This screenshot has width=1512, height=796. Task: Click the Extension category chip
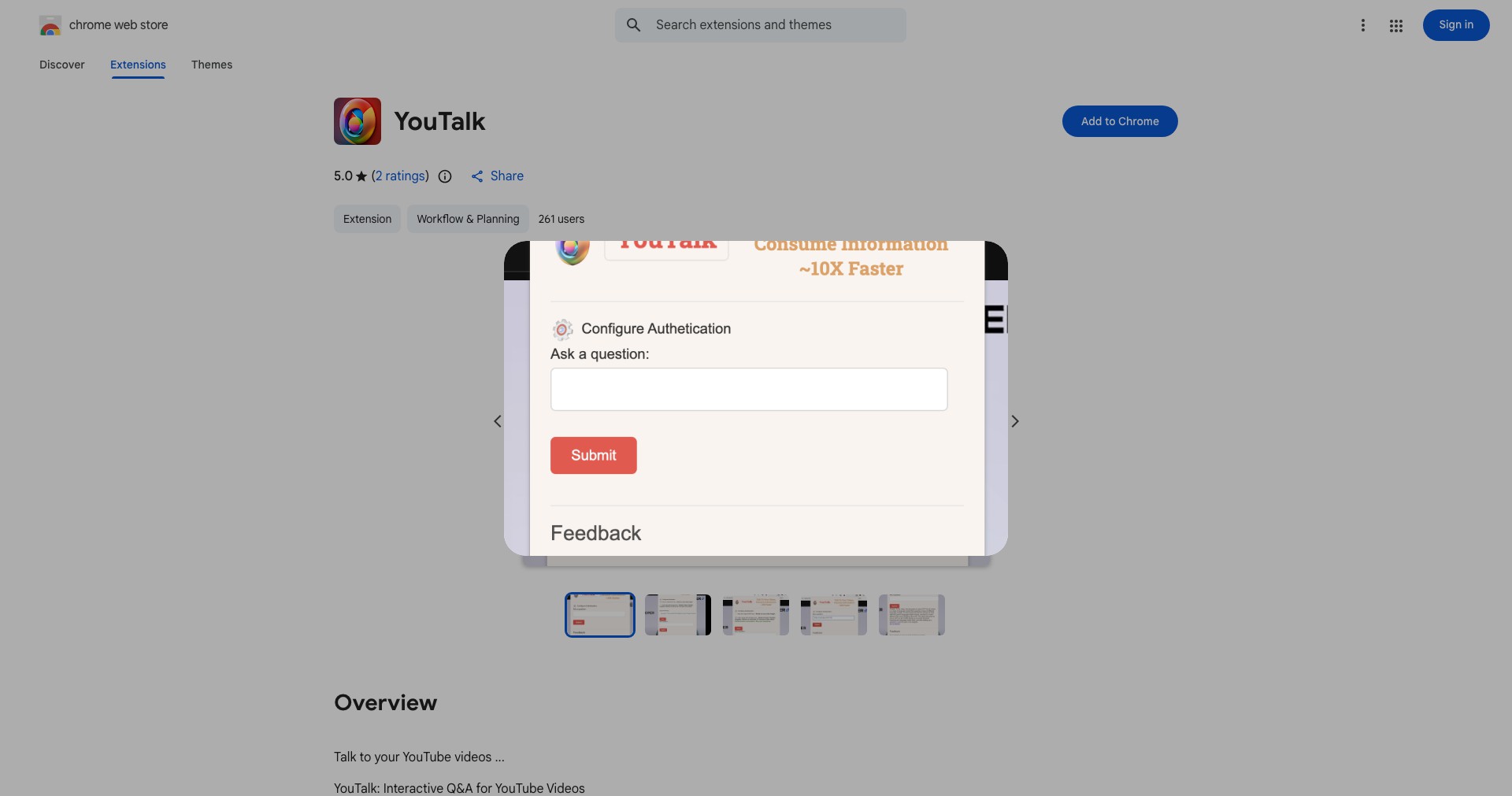367,219
